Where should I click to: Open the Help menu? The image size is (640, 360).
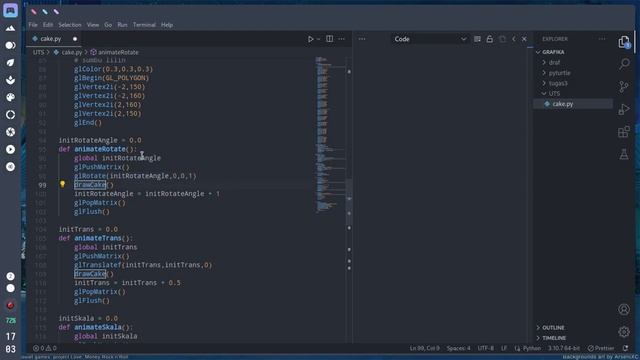pos(167,25)
